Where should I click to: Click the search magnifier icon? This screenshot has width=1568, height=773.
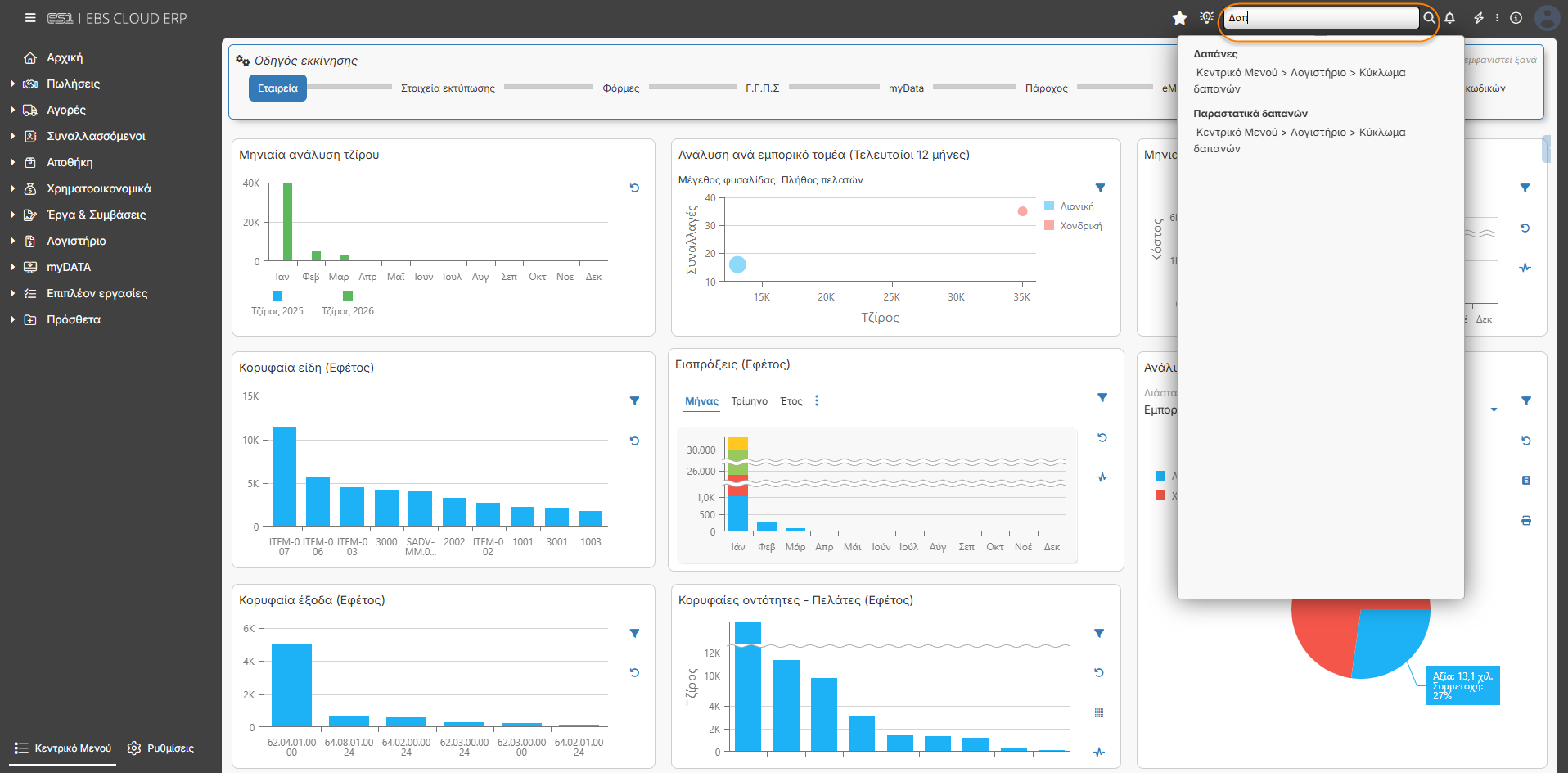click(1429, 18)
